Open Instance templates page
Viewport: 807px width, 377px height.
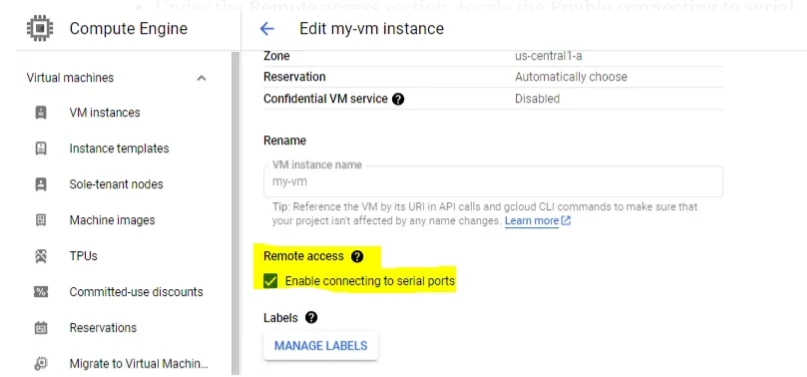click(x=119, y=149)
